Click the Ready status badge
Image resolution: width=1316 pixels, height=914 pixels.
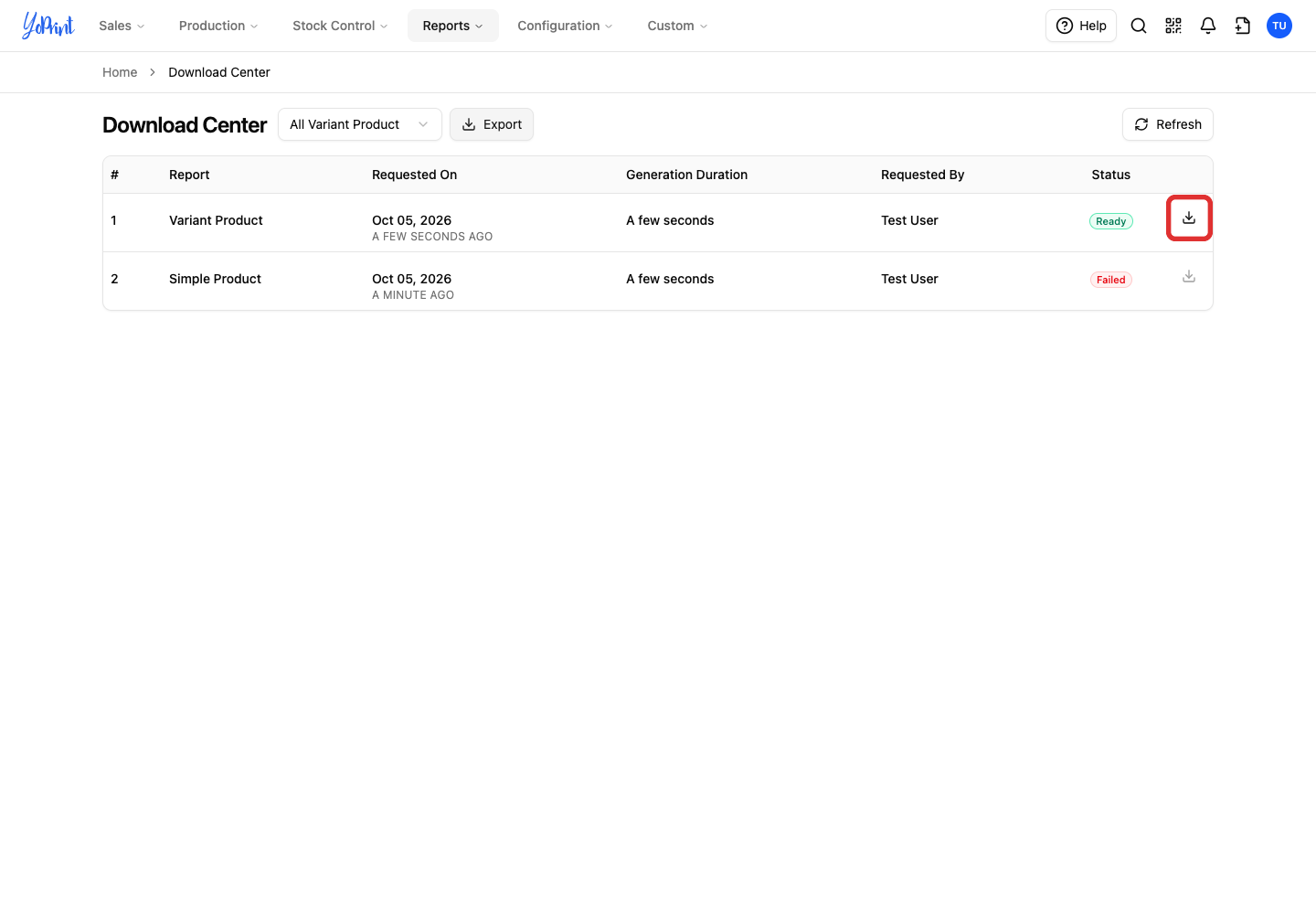(x=1111, y=221)
